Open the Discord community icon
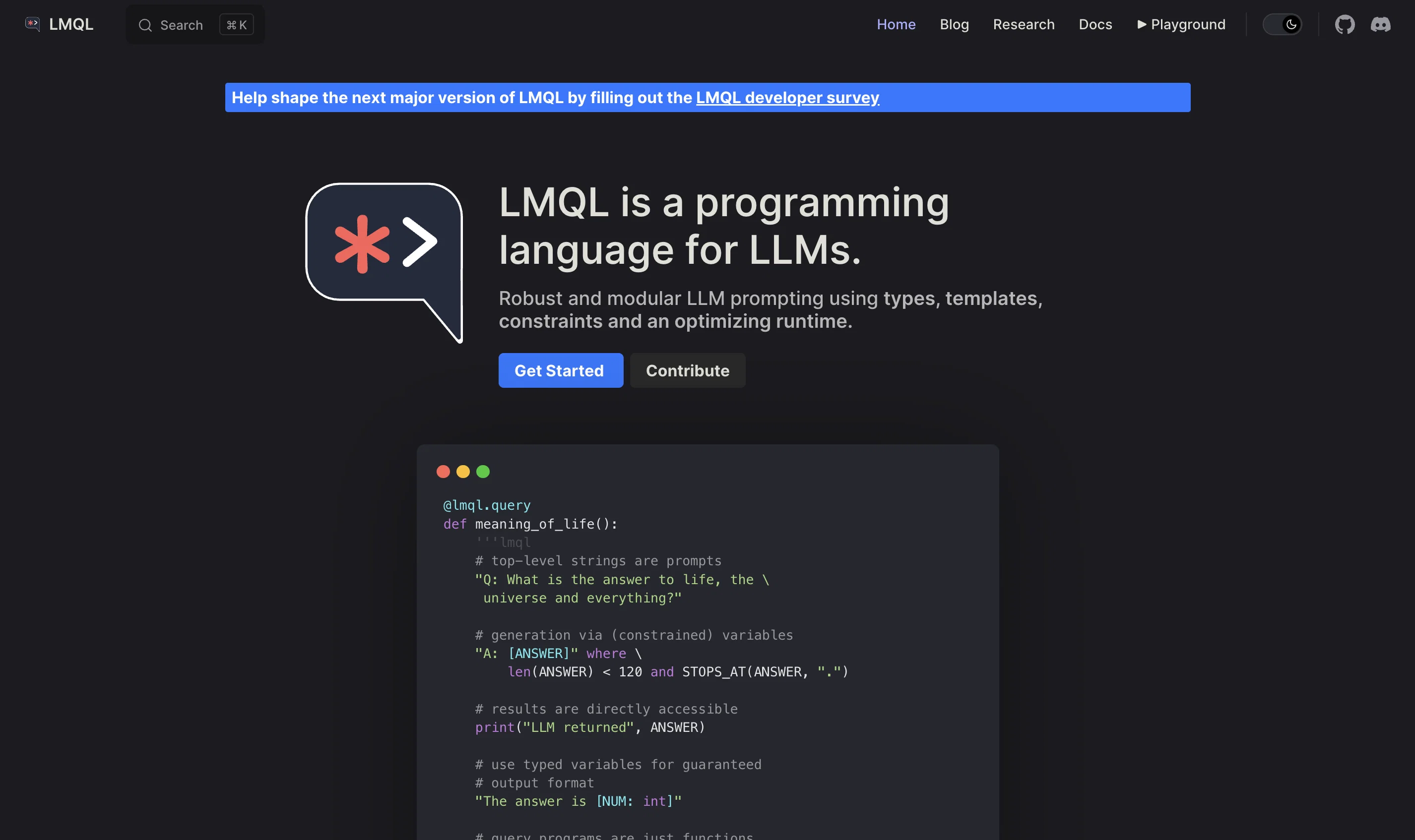The width and height of the screenshot is (1415, 840). point(1380,24)
